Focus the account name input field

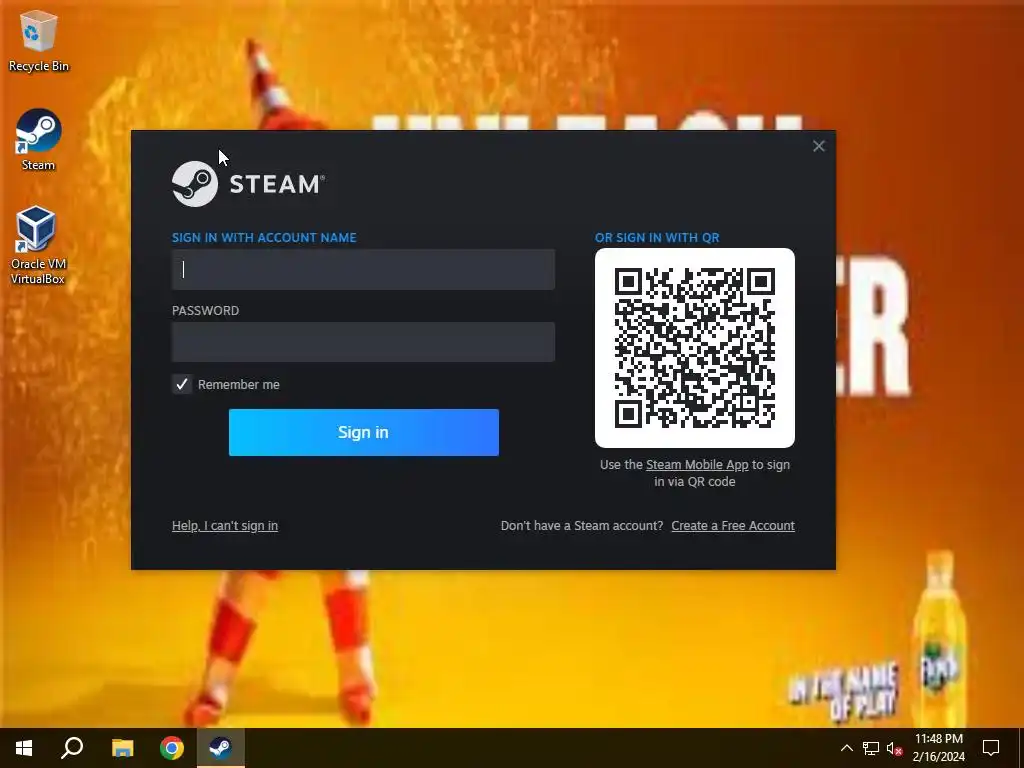click(x=363, y=269)
